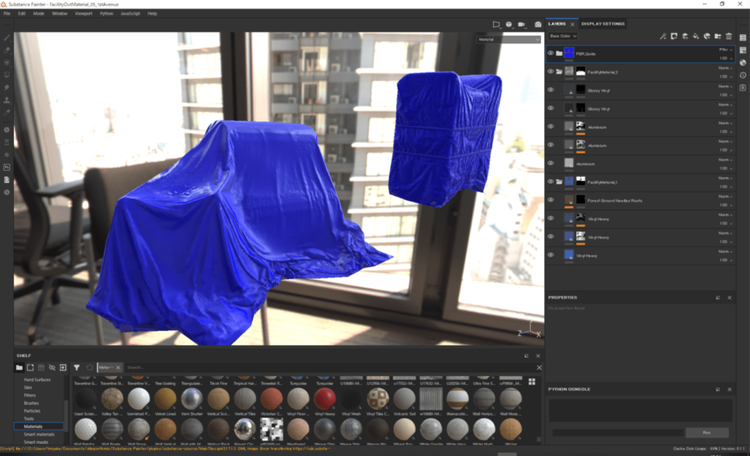Select the Paint brush tool

tap(7, 38)
